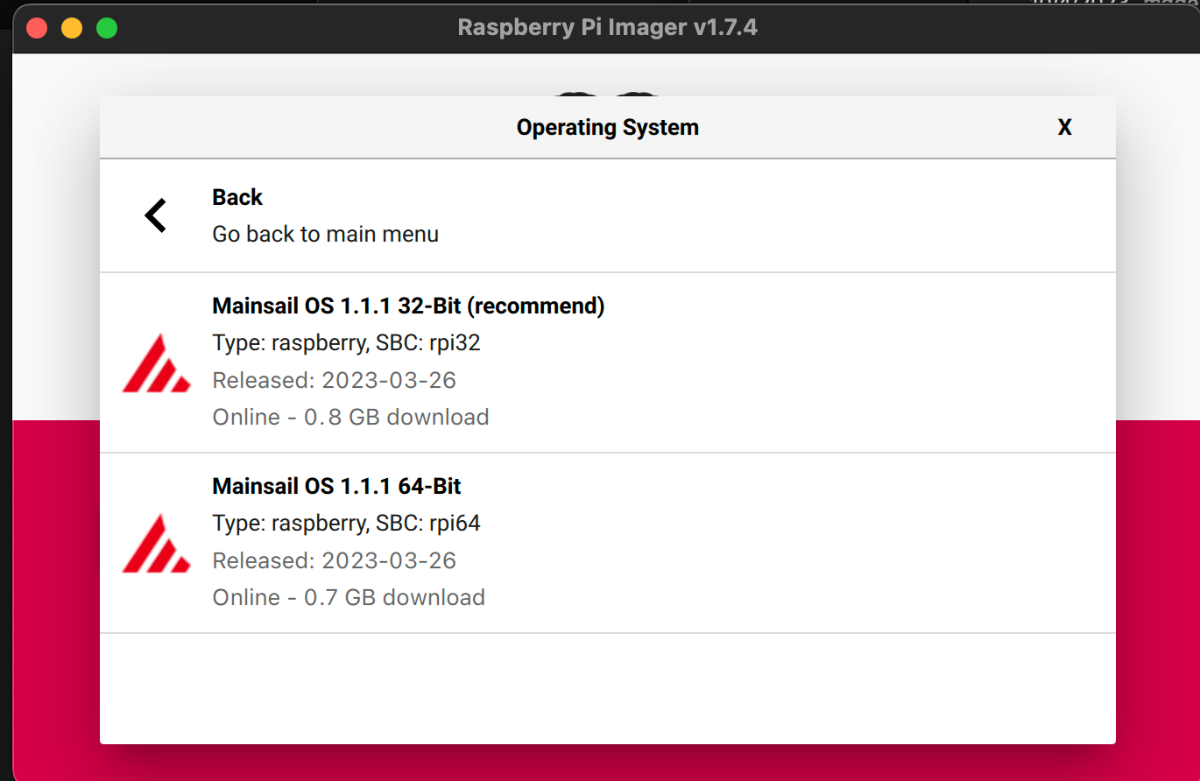Click 64-Bit 'Released: 2023-03-26' line
This screenshot has width=1200, height=781.
pos(334,560)
